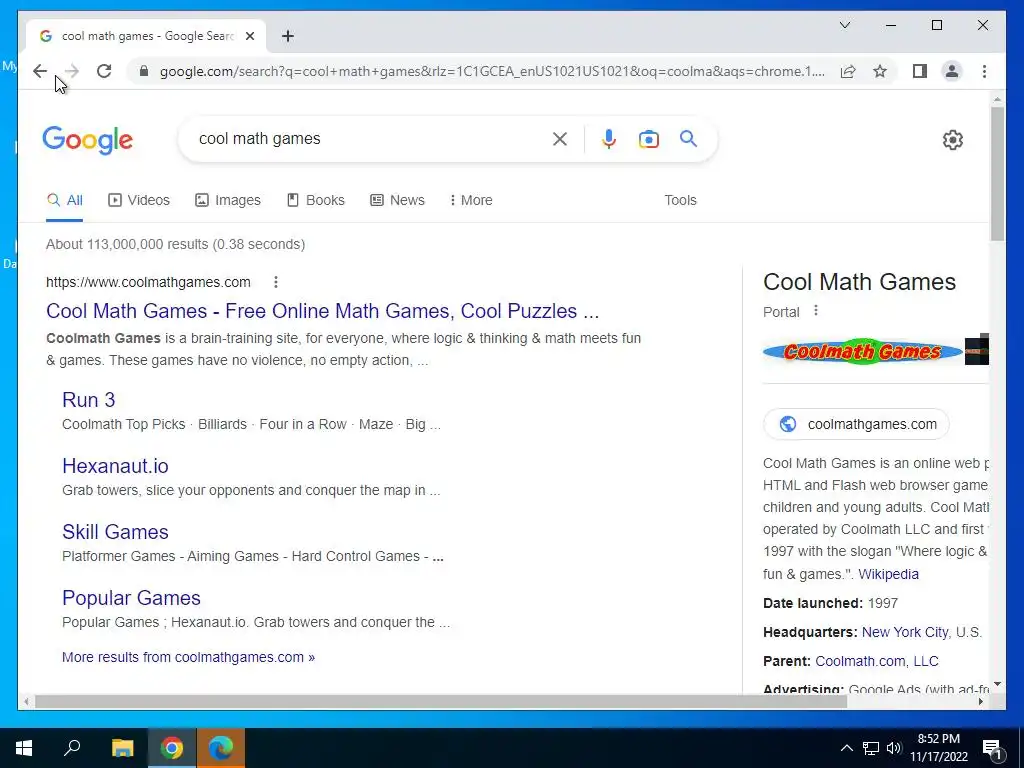The height and width of the screenshot is (768, 1024).
Task: Show hidden system tray icons
Action: click(x=846, y=748)
